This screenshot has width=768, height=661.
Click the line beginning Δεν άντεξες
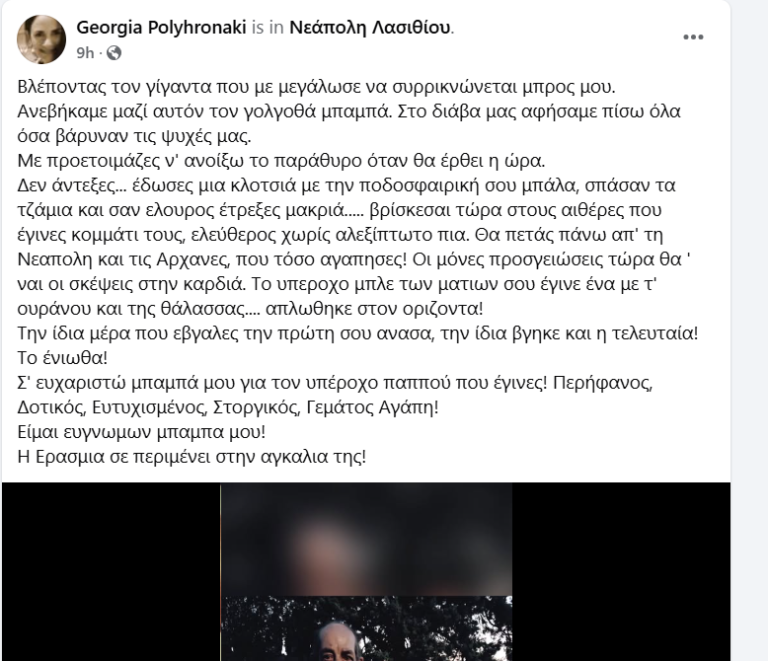pyautogui.click(x=346, y=185)
